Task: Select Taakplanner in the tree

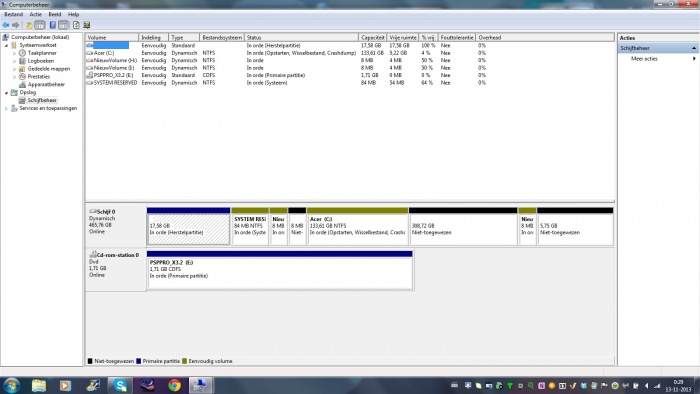Action: tap(42, 53)
